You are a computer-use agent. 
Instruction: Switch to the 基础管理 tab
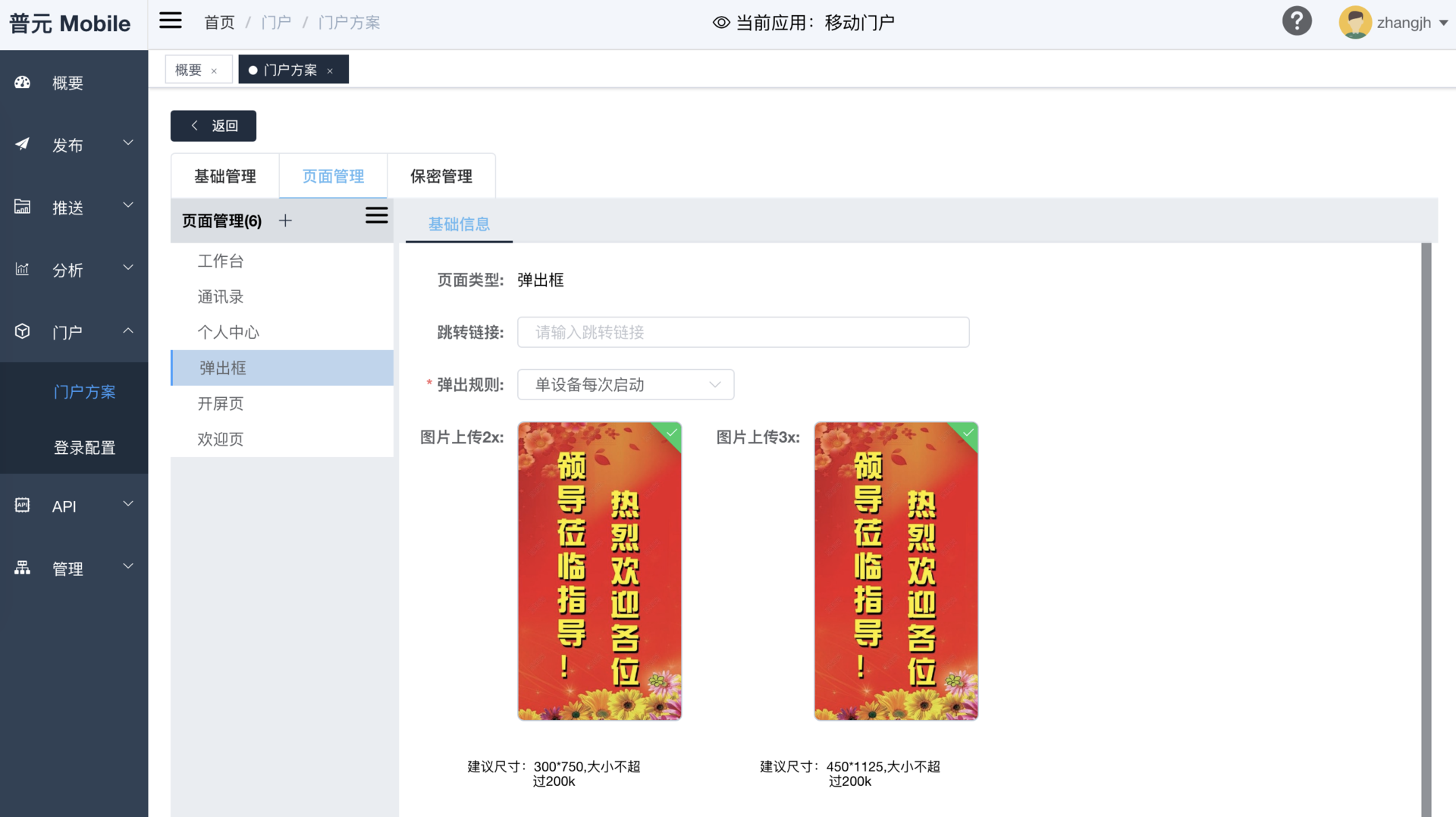point(225,176)
